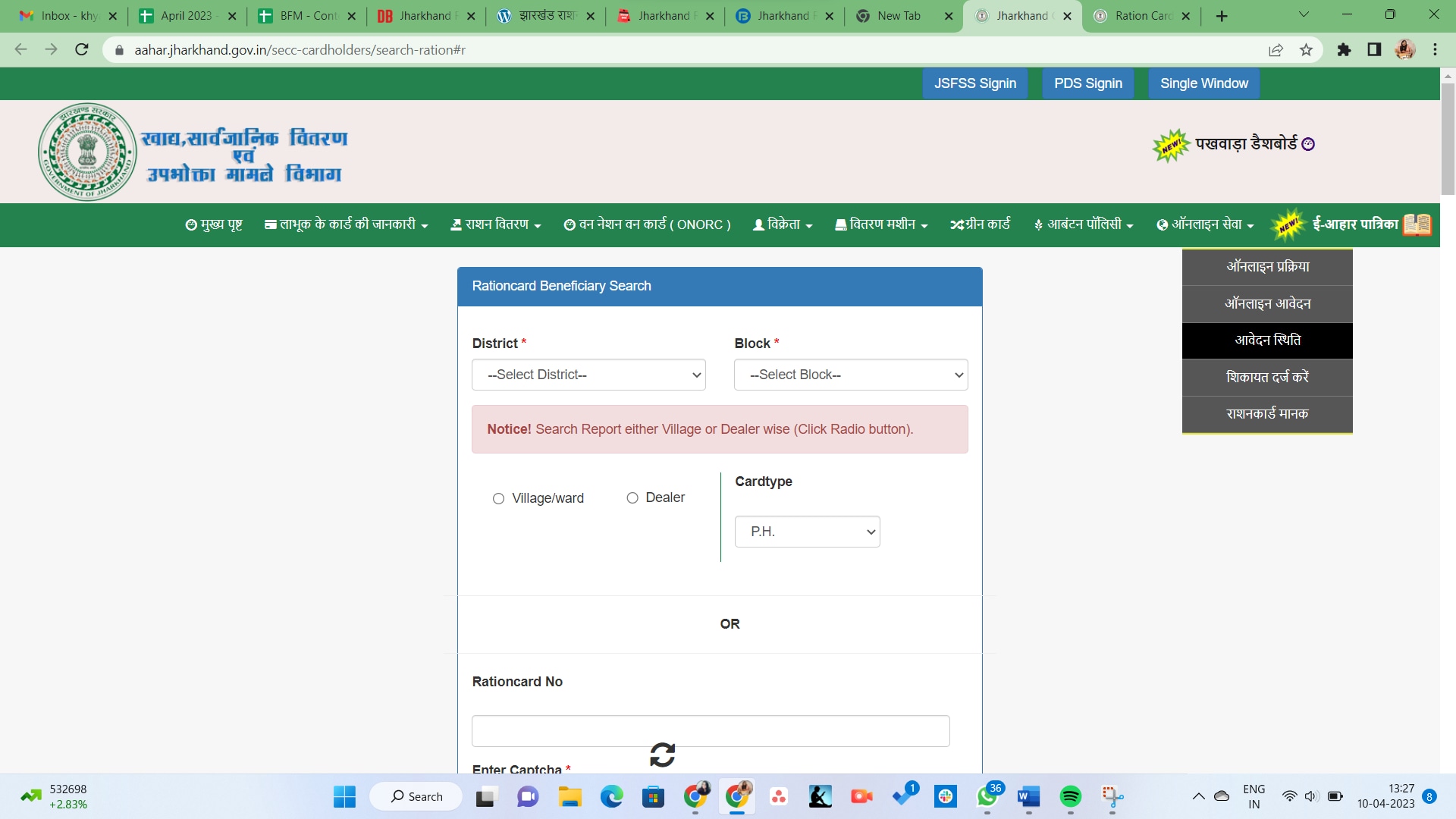Click the PDS Signin button
Screen dimensions: 1456x819
click(x=1087, y=83)
